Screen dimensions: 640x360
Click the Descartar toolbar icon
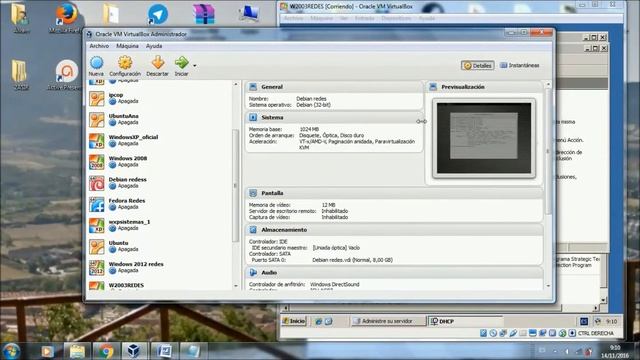158,66
